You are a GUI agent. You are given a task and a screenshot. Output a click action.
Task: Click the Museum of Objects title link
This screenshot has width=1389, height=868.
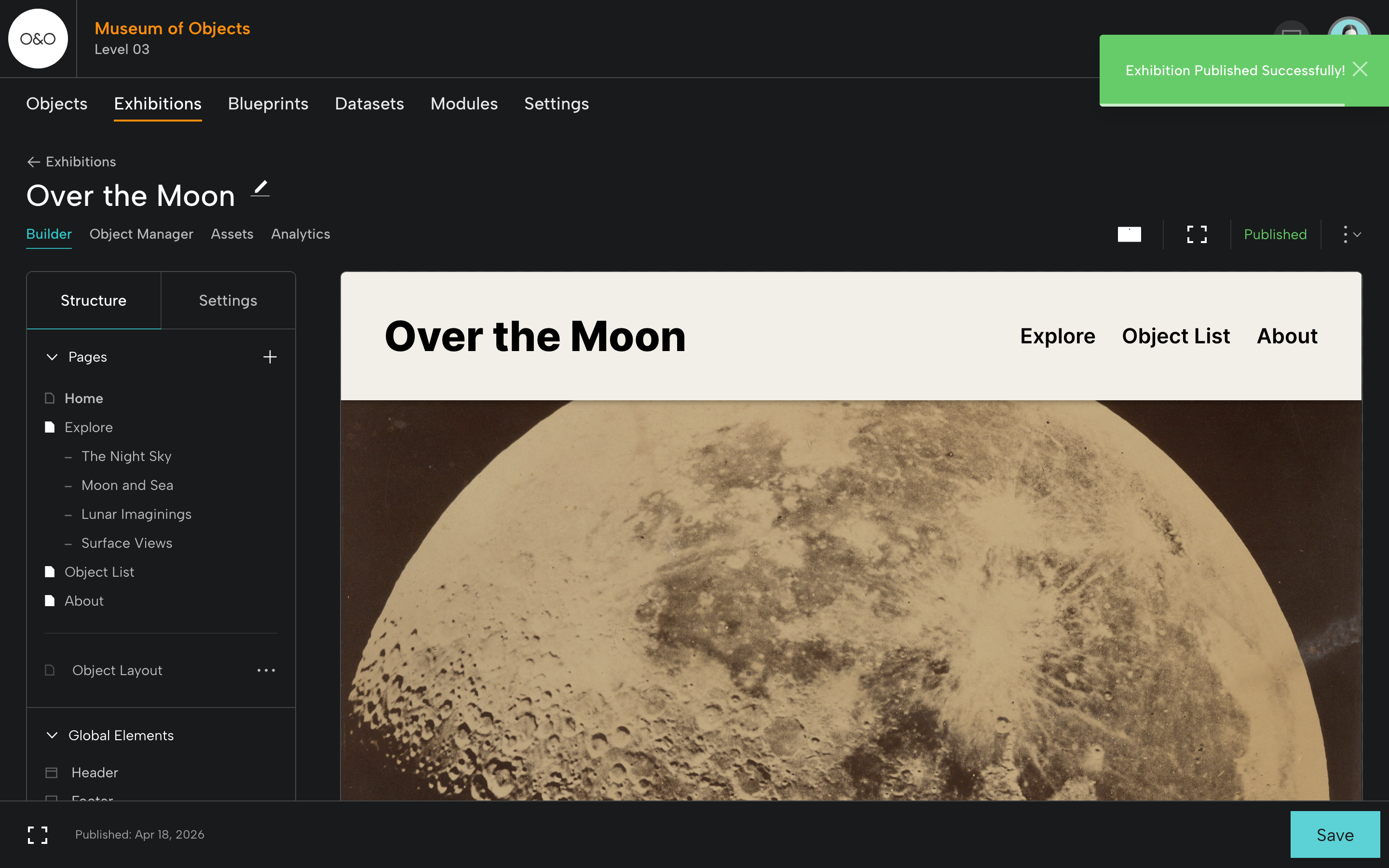point(172,28)
